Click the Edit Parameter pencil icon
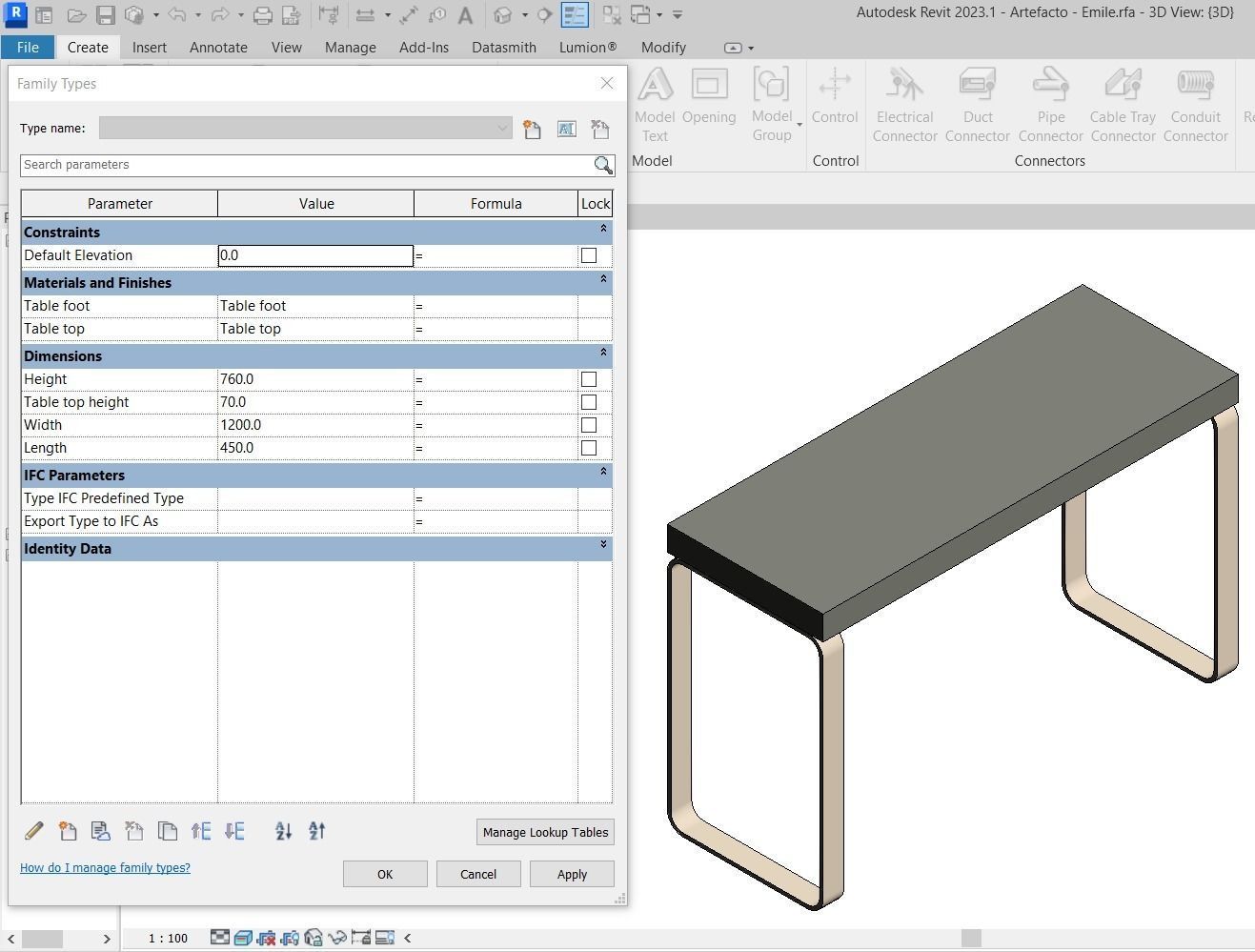 pos(34,831)
